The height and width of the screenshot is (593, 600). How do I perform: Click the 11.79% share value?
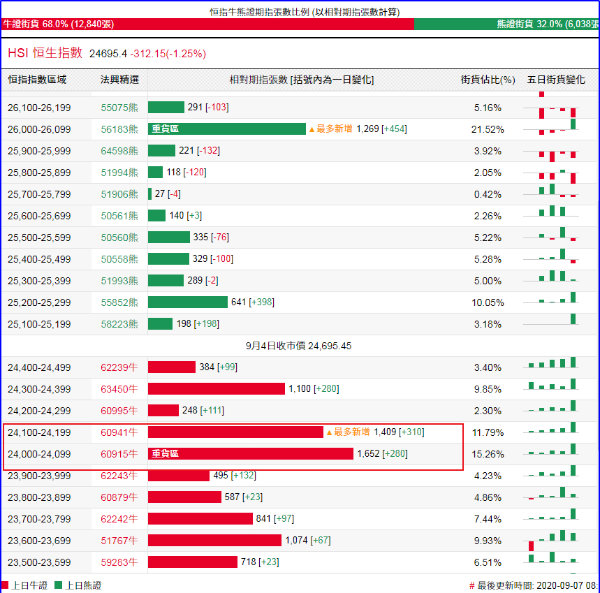pyautogui.click(x=488, y=433)
